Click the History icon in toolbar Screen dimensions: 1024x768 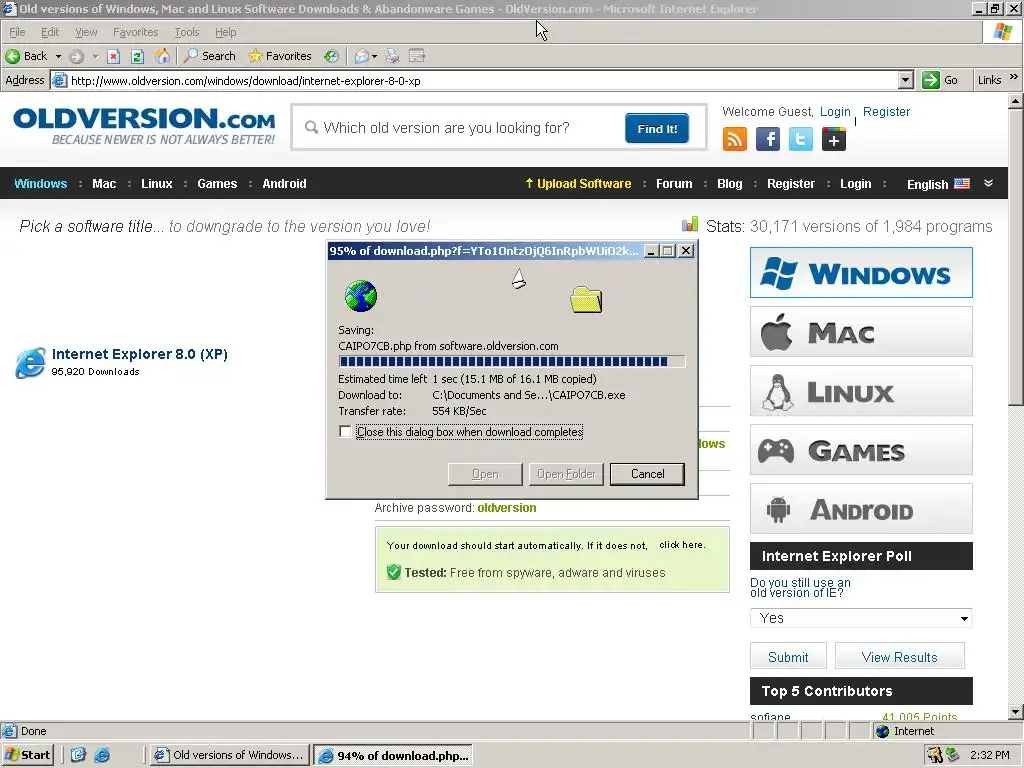(332, 56)
